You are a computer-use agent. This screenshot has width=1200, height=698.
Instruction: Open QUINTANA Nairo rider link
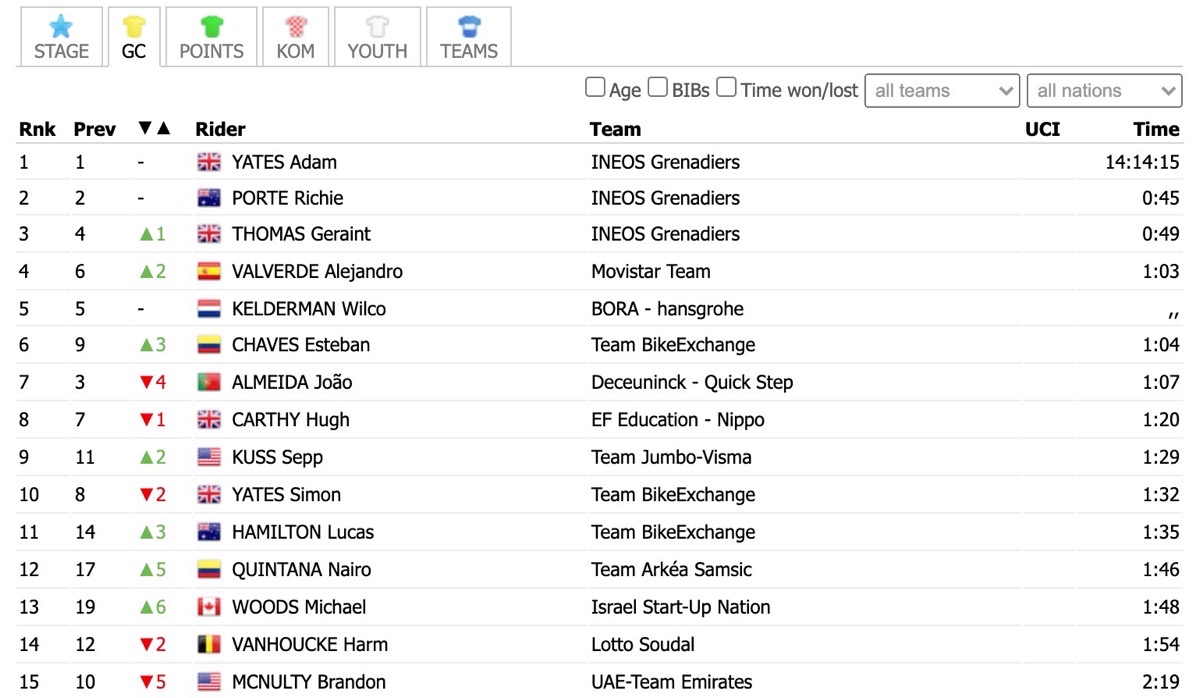[x=301, y=570]
